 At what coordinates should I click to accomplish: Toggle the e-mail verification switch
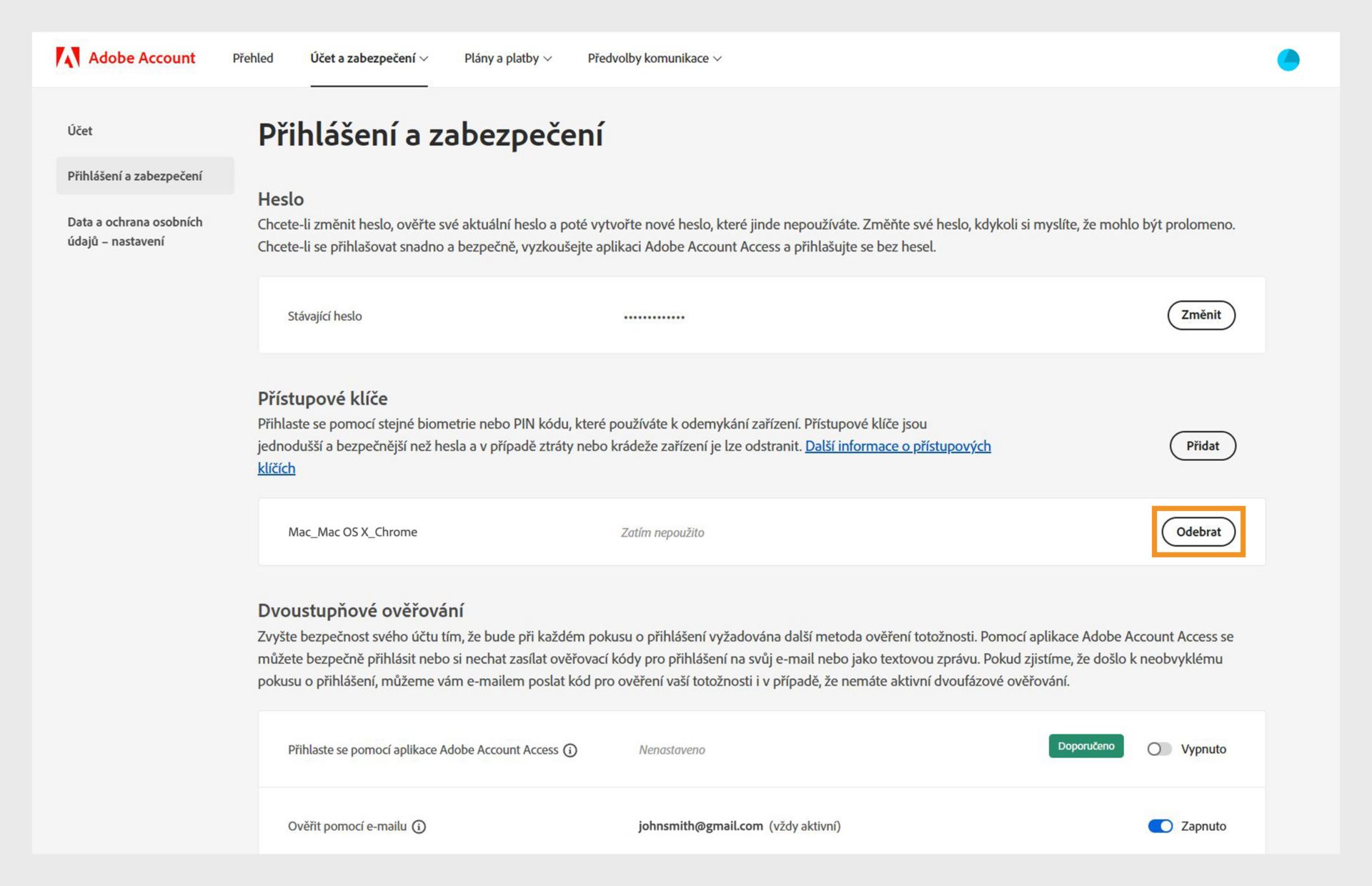(1160, 826)
